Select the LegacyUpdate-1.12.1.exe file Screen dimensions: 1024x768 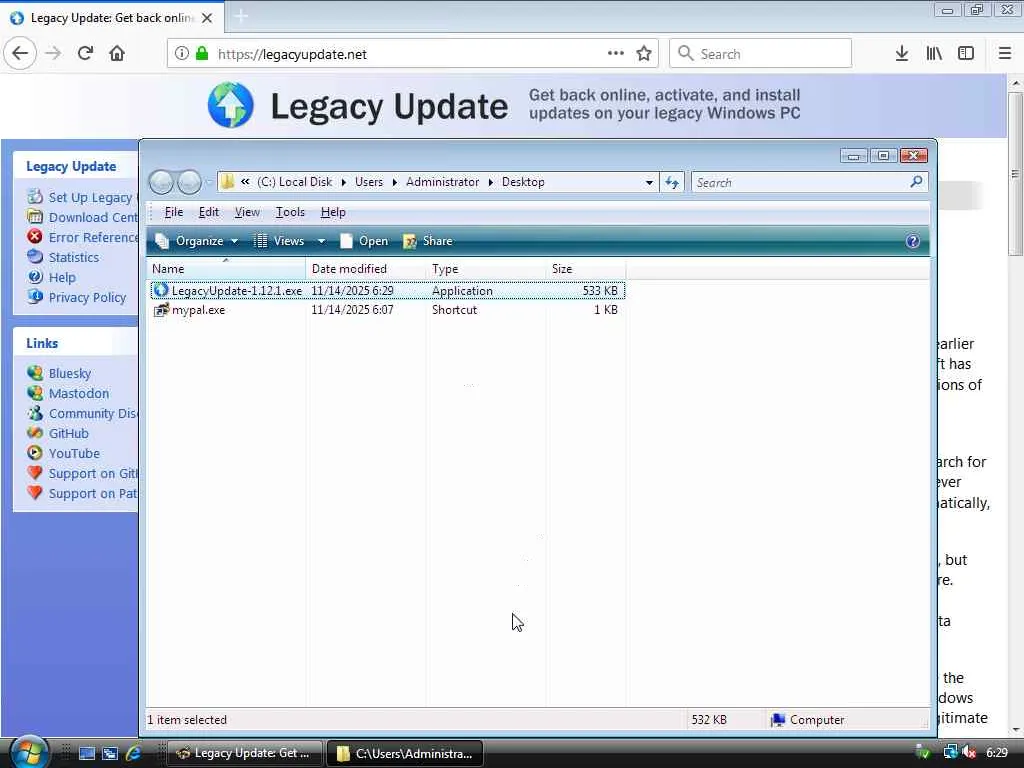(x=388, y=291)
